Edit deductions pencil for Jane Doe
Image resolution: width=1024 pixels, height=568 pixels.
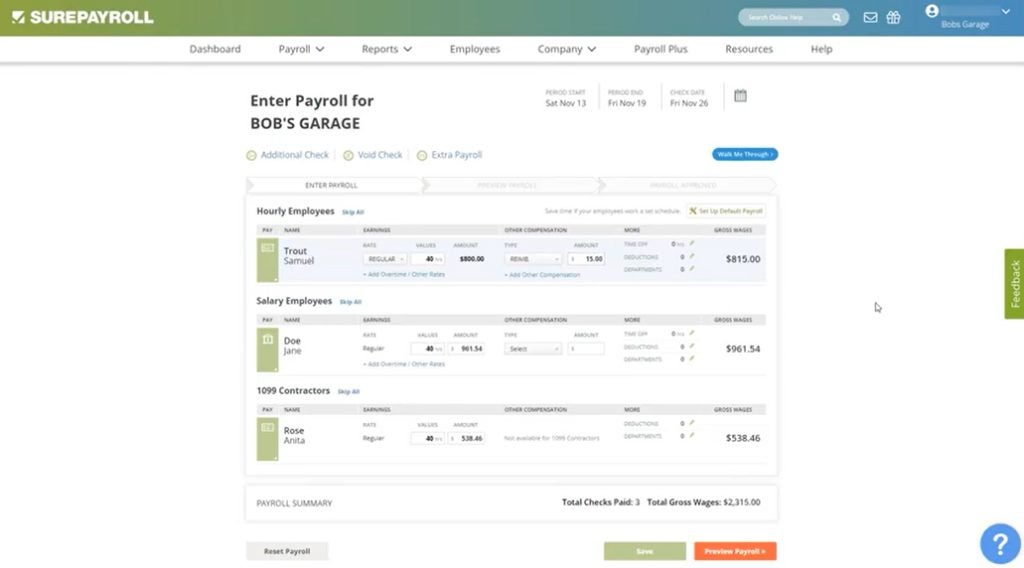(692, 347)
